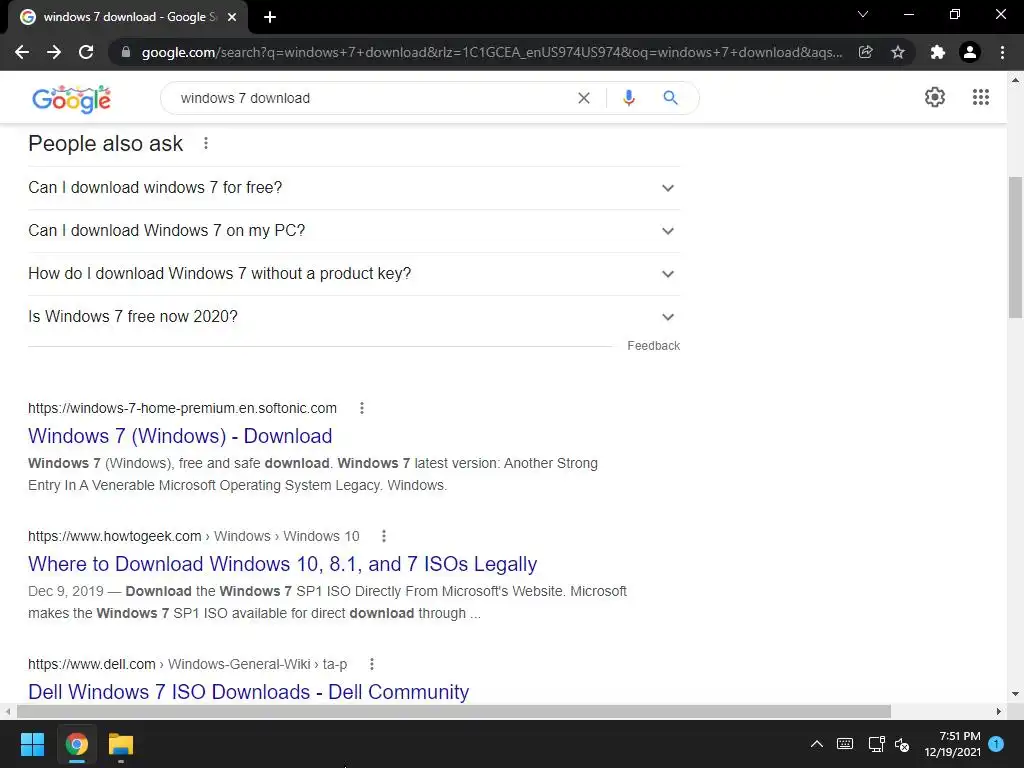Share this page from address bar
This screenshot has width=1024, height=768.
click(x=866, y=52)
